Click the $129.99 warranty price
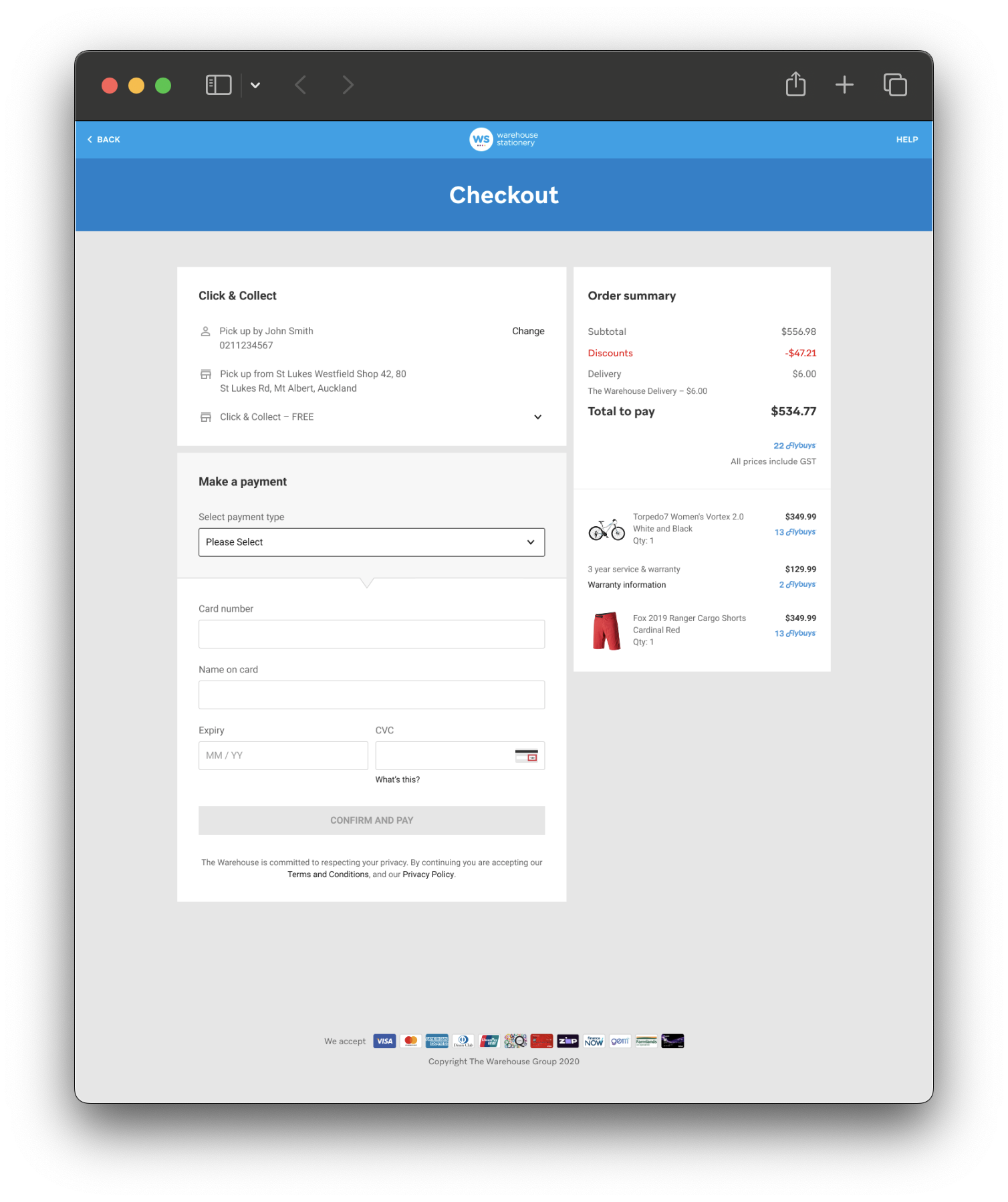The image size is (1008, 1202). pyautogui.click(x=801, y=570)
